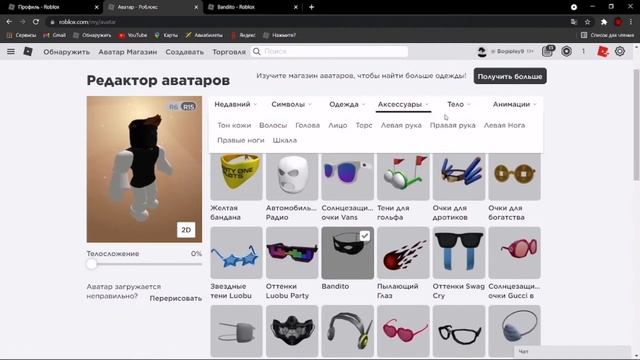Expand the Анимации dropdown
Viewport: 640px width, 360px height.
click(514, 104)
